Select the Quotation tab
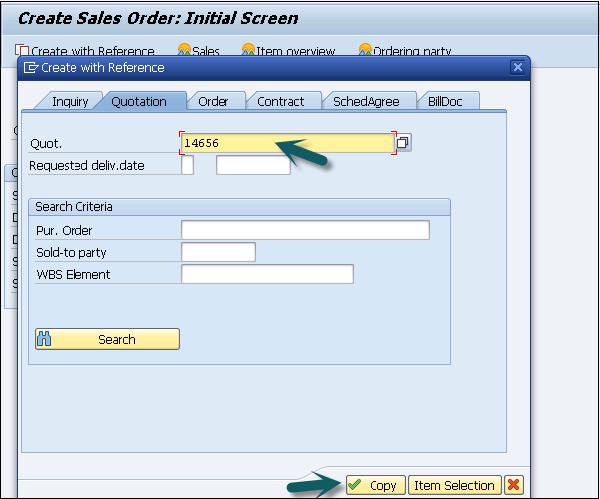 pyautogui.click(x=139, y=102)
